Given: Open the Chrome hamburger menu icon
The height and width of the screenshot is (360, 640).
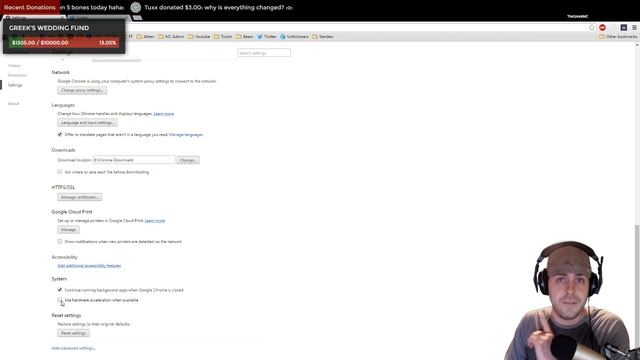Looking at the screenshot, I should coord(634,27).
